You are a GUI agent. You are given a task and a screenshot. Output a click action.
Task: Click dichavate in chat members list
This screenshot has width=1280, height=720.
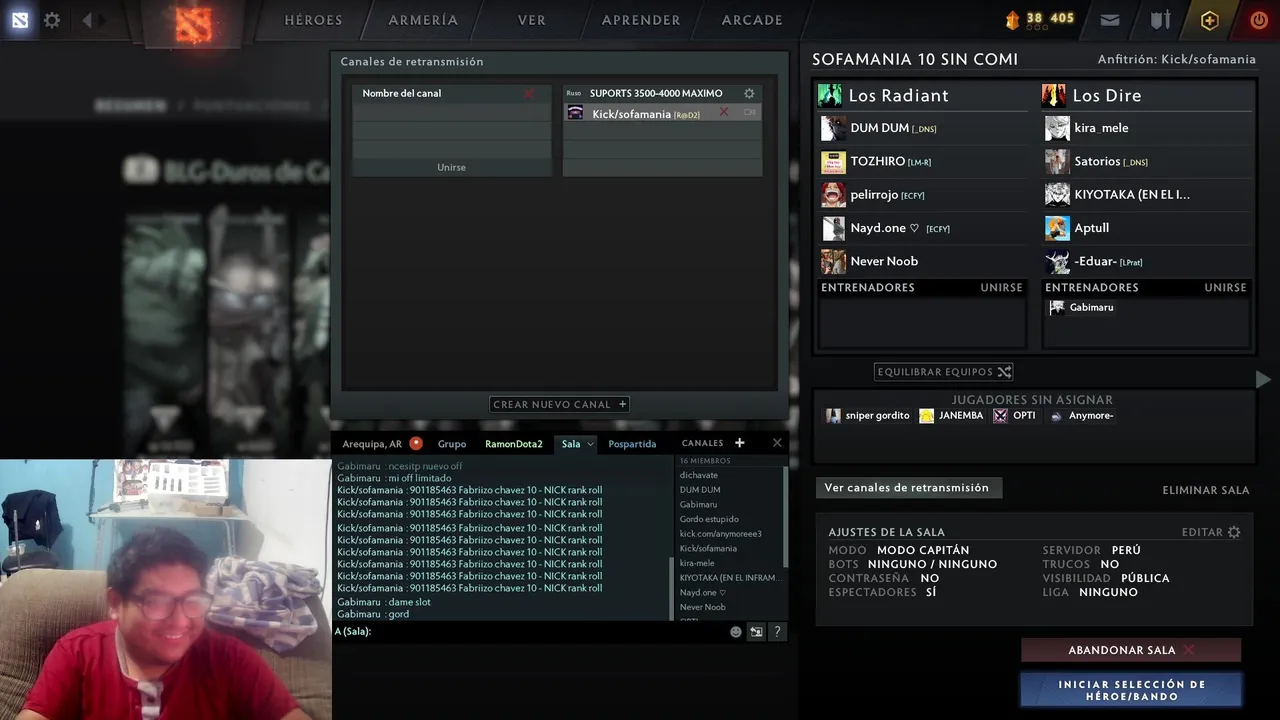coord(699,475)
